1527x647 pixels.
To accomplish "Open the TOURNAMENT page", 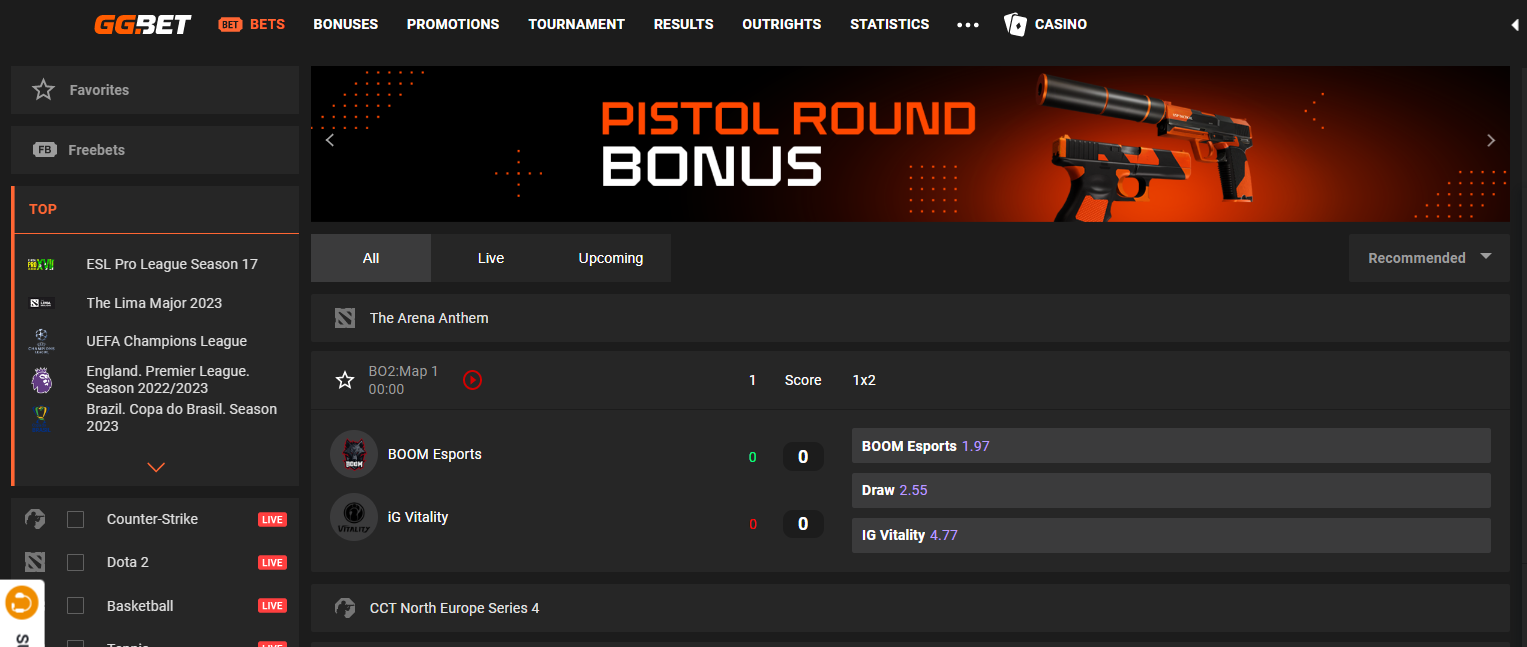I will (577, 24).
